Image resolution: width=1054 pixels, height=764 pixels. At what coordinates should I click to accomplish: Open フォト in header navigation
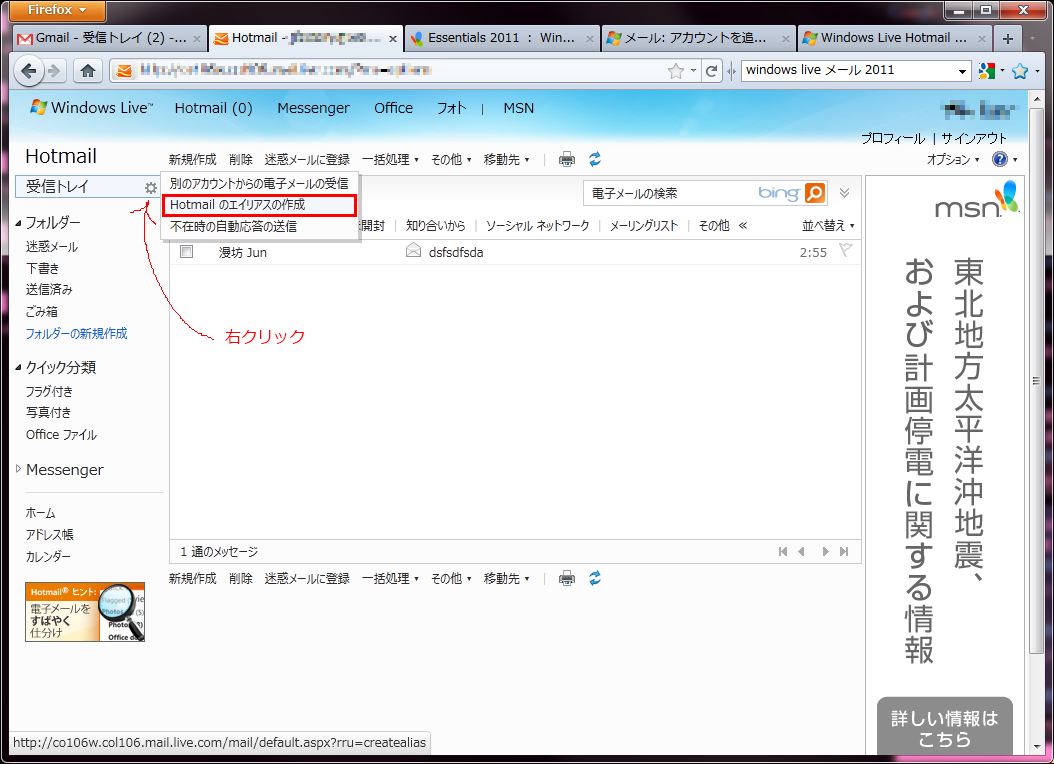point(451,108)
